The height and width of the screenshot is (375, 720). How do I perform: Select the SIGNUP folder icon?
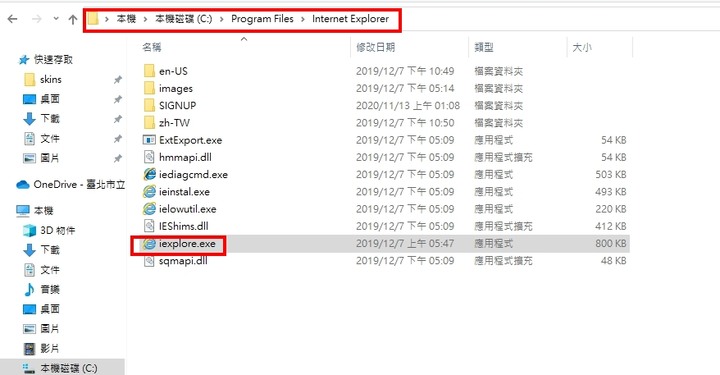pos(149,105)
